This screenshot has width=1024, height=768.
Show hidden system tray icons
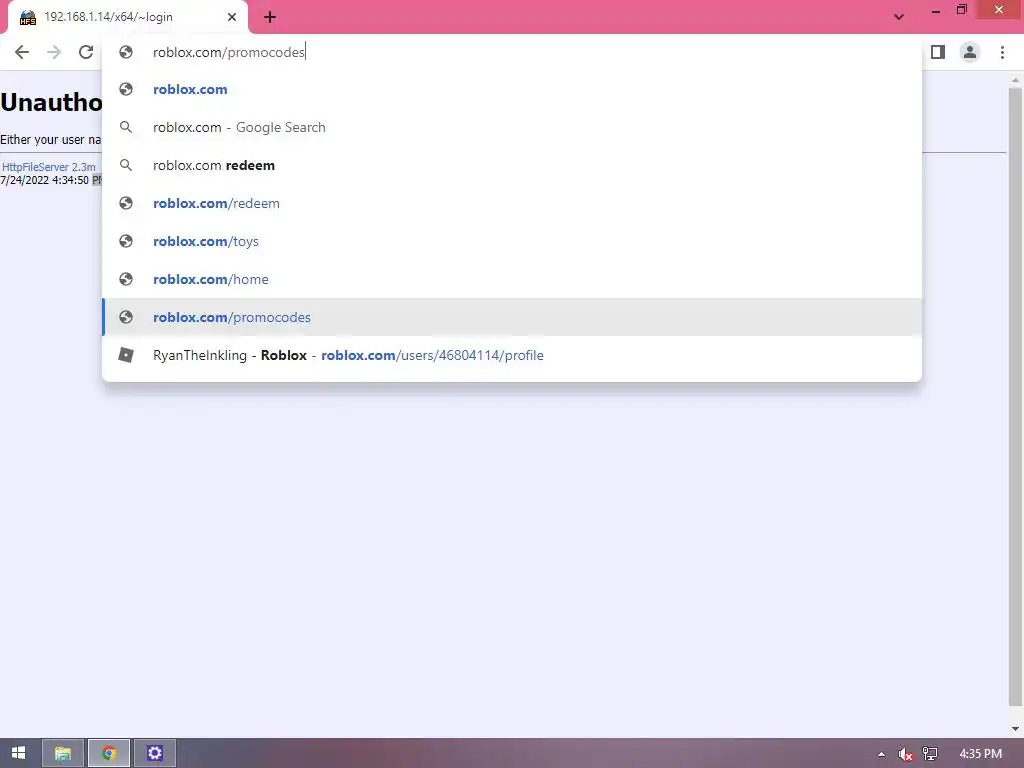881,754
